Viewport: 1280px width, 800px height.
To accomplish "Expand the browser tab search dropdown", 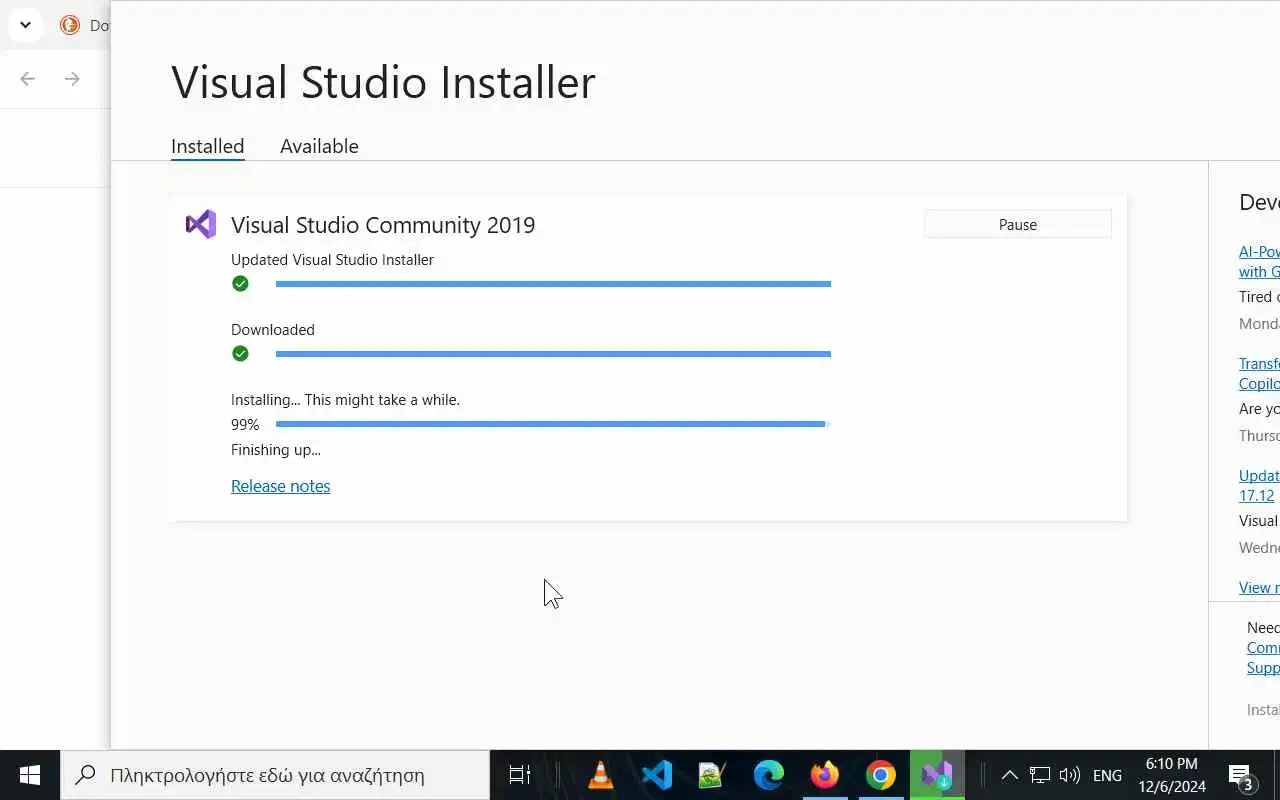I will pos(26,25).
